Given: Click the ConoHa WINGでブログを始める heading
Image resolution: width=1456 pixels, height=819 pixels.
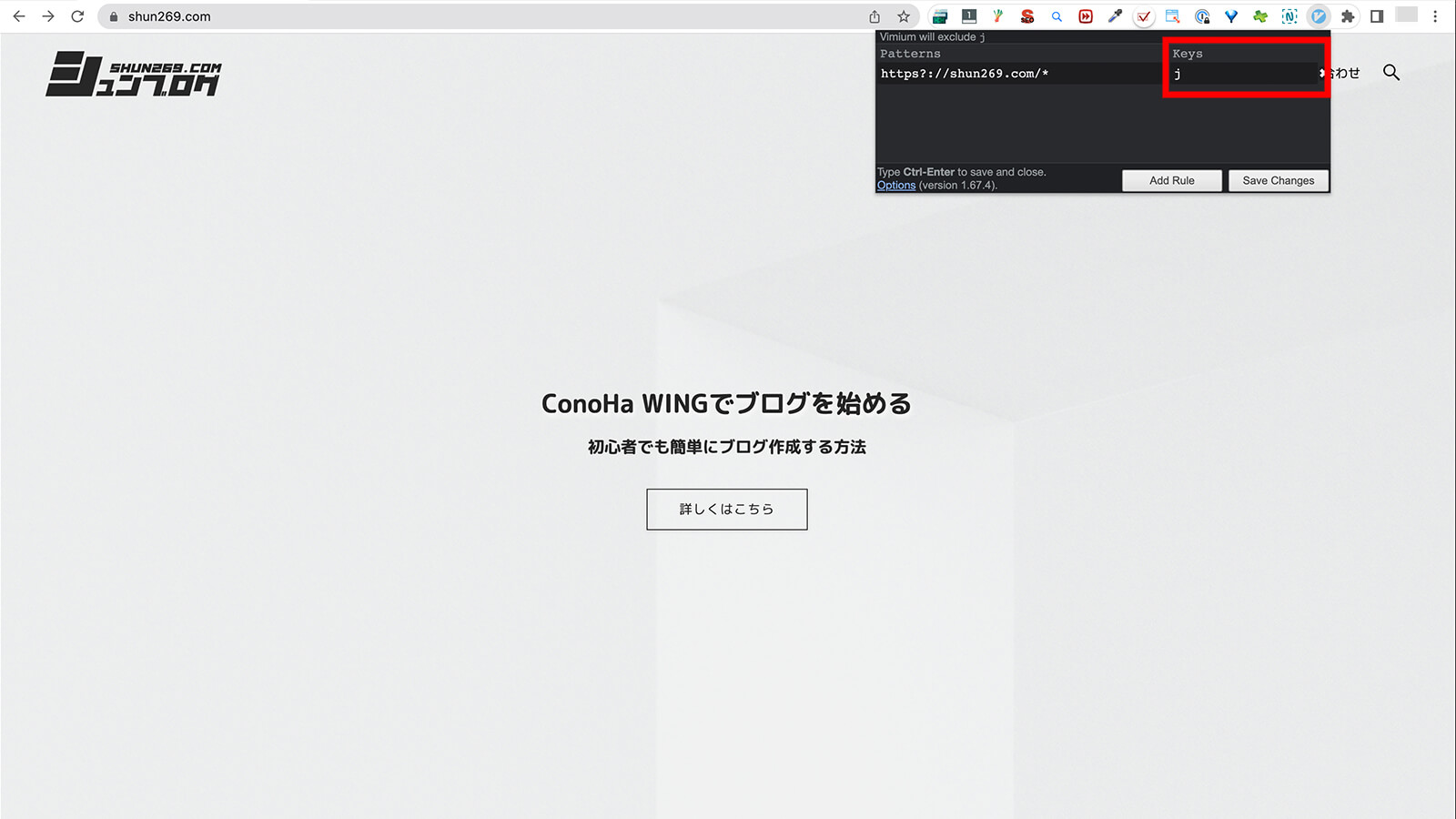Looking at the screenshot, I should click(x=727, y=403).
